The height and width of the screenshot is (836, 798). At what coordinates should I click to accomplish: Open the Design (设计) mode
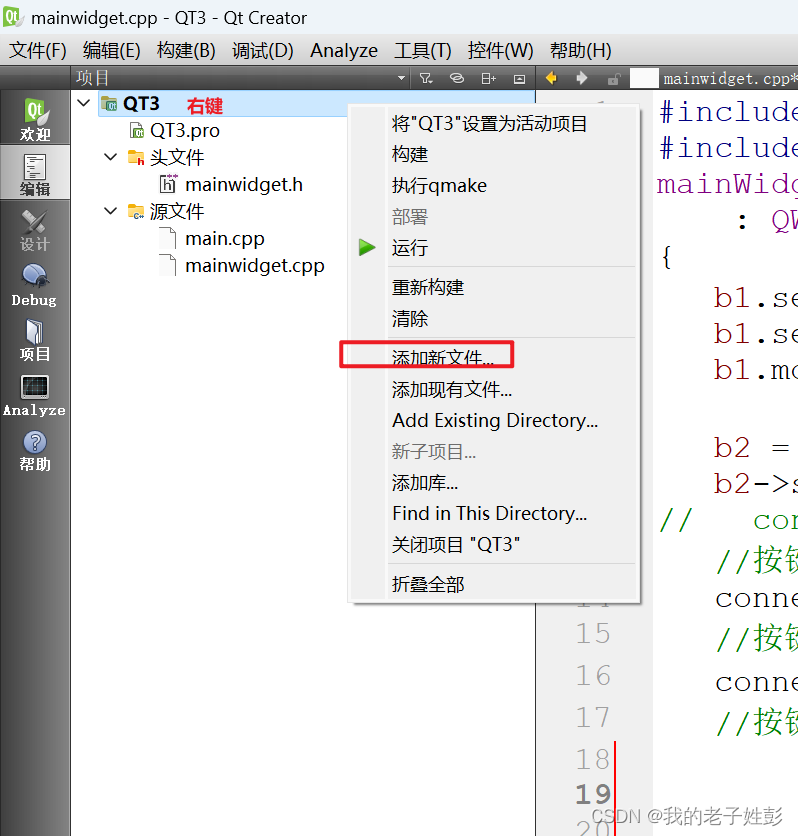(x=35, y=230)
